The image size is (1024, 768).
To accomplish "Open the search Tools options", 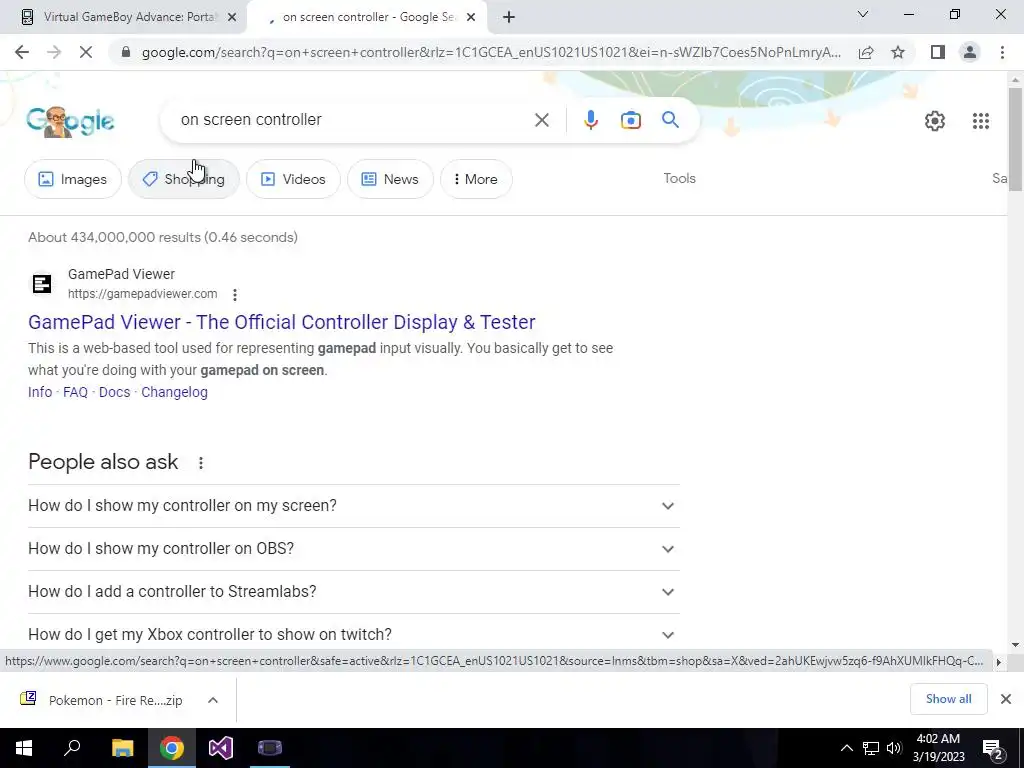I will click(679, 178).
